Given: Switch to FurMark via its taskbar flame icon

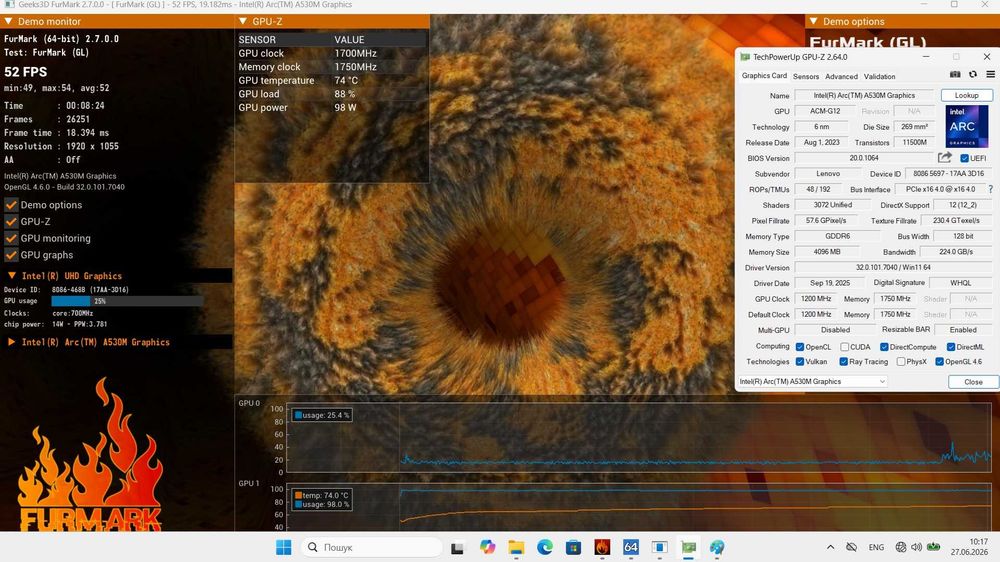Looking at the screenshot, I should 602,547.
